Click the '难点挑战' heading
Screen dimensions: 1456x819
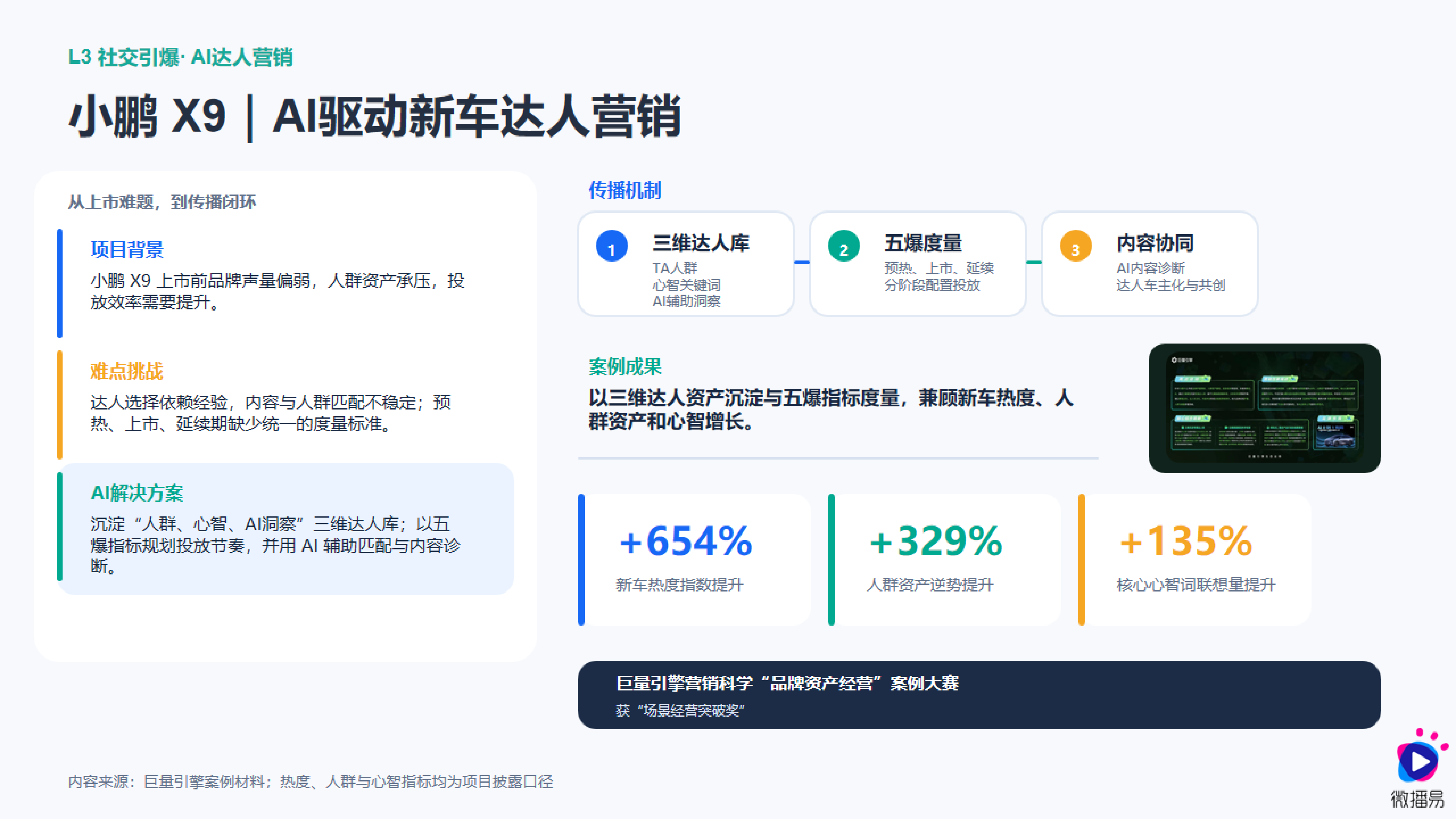point(127,371)
